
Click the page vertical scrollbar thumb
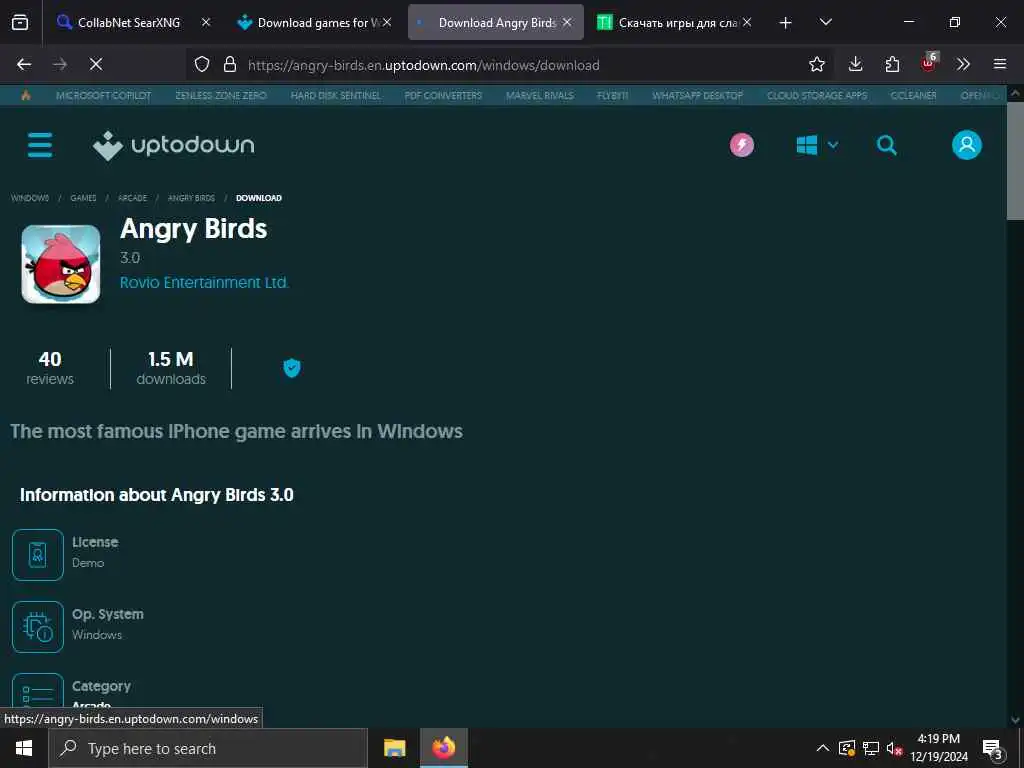click(x=1015, y=161)
